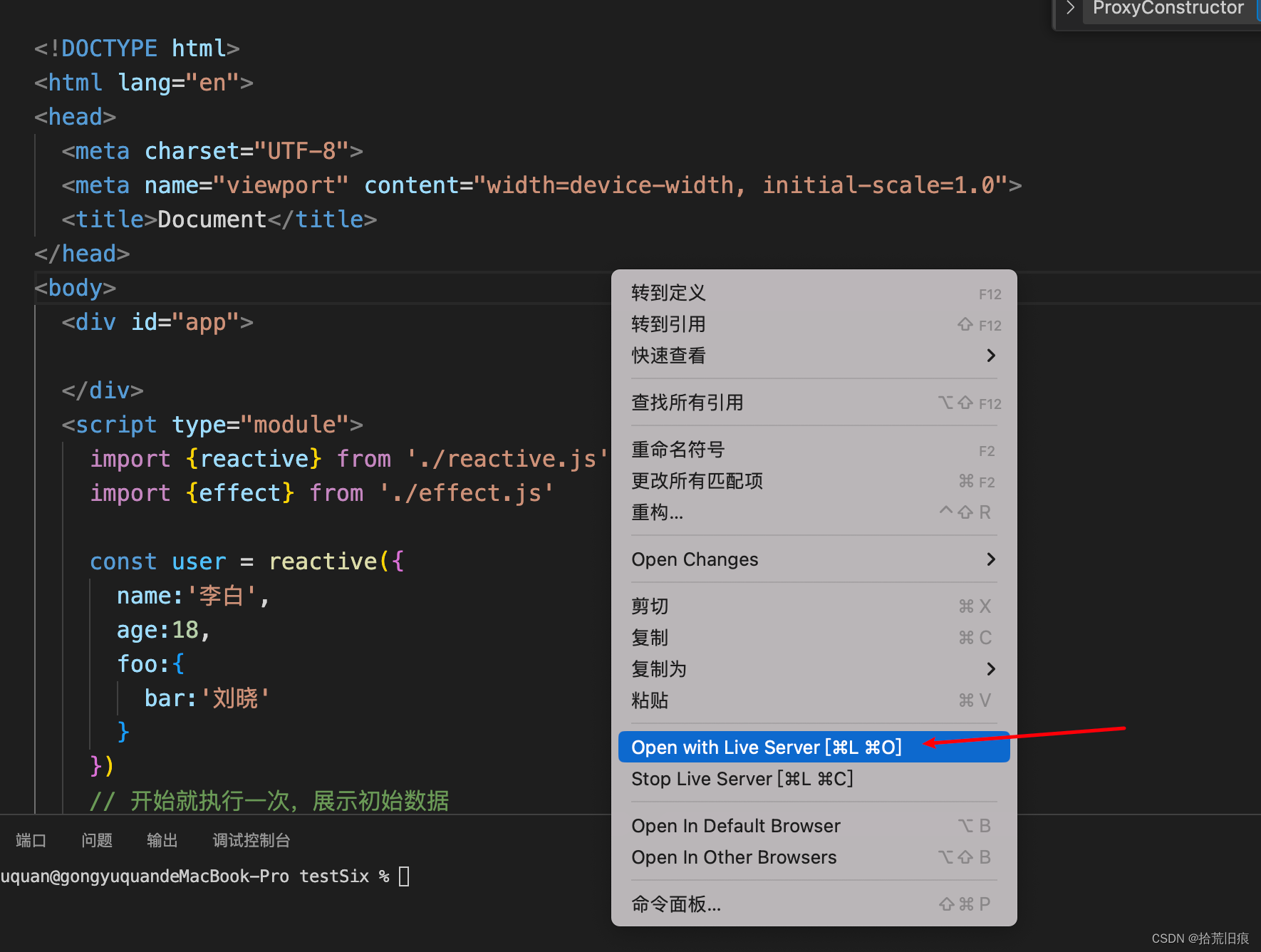The height and width of the screenshot is (952, 1261).
Task: Click the './effect.js' import path
Action: point(467,493)
